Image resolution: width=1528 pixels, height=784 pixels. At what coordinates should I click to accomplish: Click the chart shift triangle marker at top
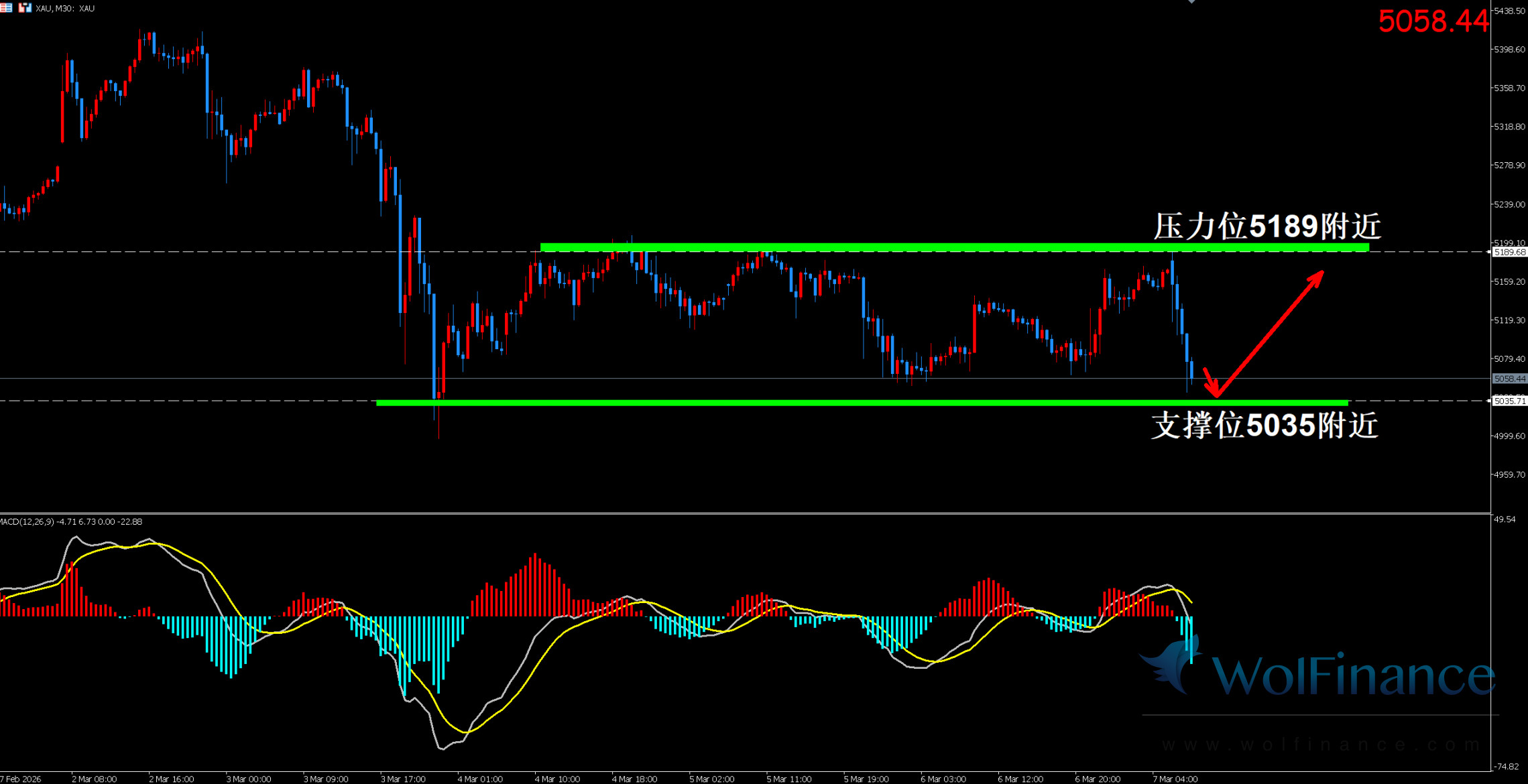[1191, 2]
